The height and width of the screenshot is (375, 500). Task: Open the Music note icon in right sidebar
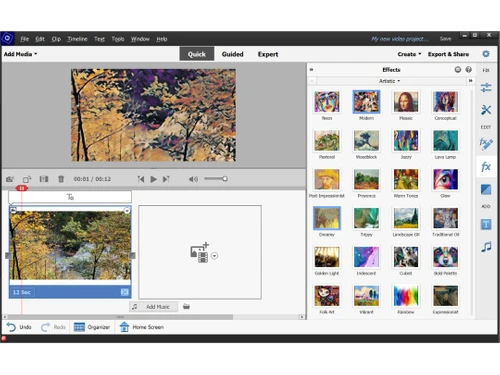pos(486,247)
